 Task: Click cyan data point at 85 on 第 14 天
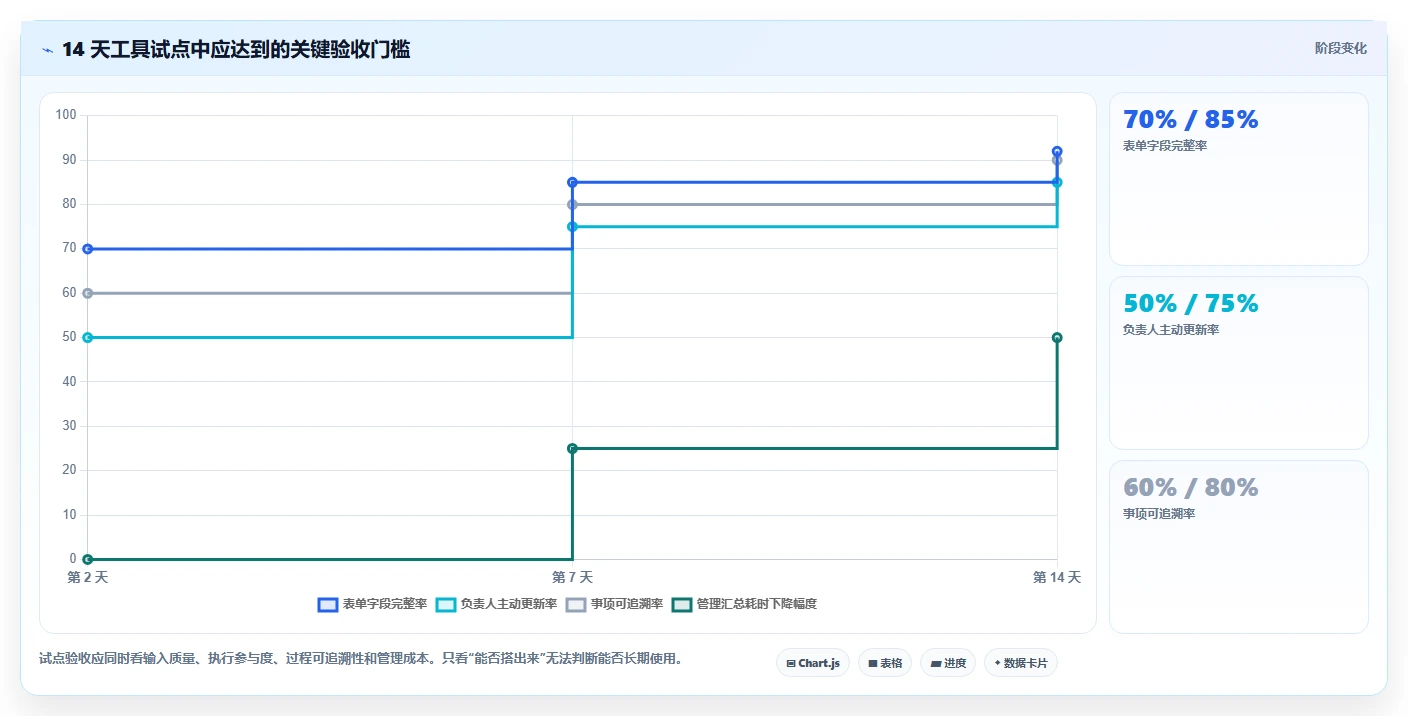point(1057,182)
